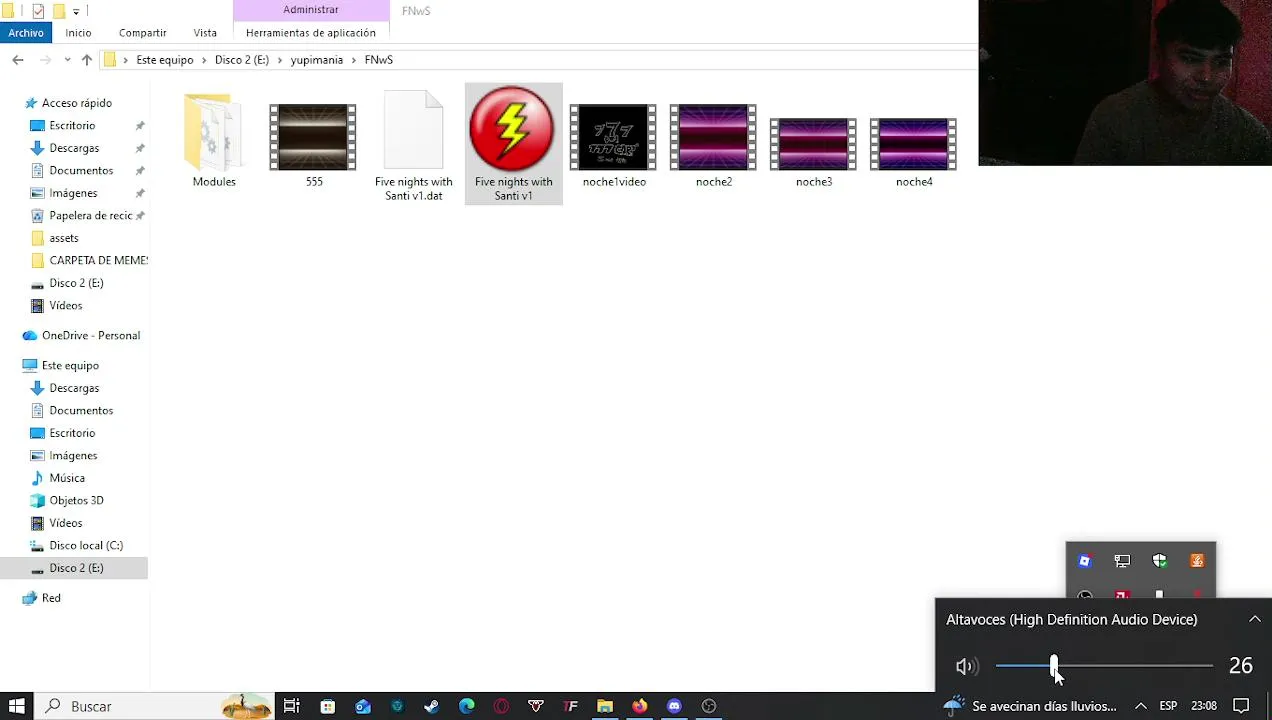The height and width of the screenshot is (720, 1272).
Task: Open the Windows Start menu
Action: pos(17,706)
